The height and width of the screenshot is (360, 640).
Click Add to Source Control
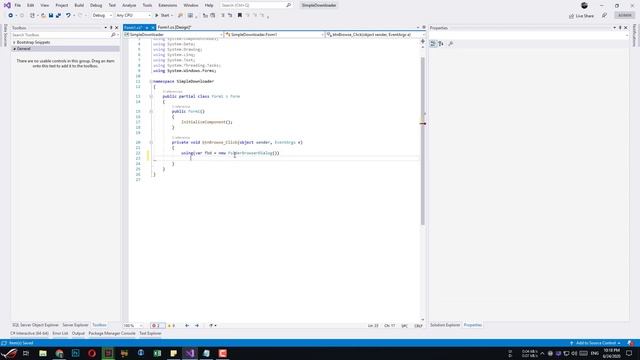tap(595, 343)
